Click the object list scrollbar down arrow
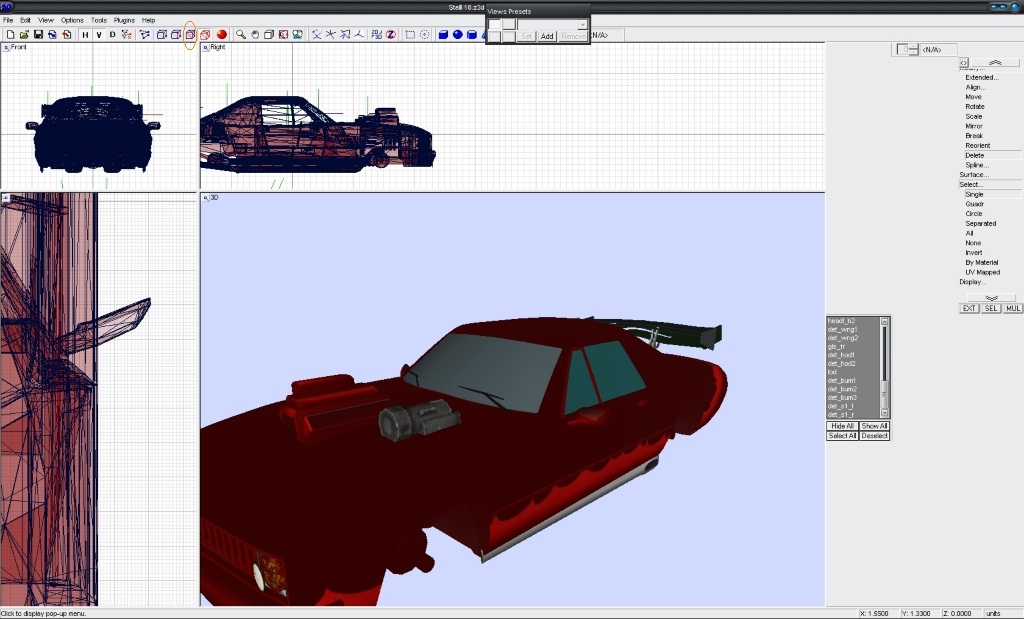This screenshot has height=619, width=1024. click(884, 414)
